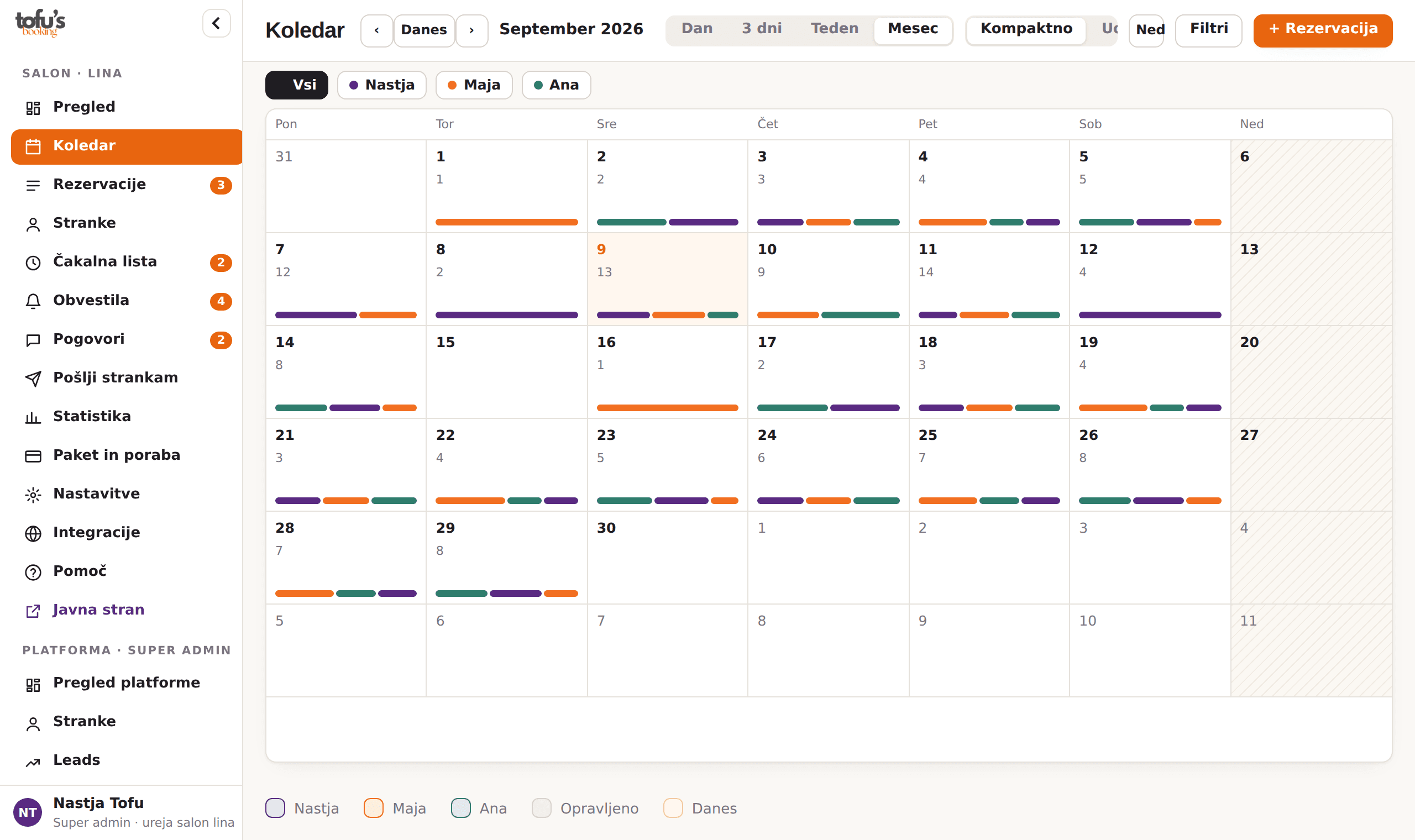The width and height of the screenshot is (1415, 840).
Task: Filter calendar by Maja
Action: (474, 85)
